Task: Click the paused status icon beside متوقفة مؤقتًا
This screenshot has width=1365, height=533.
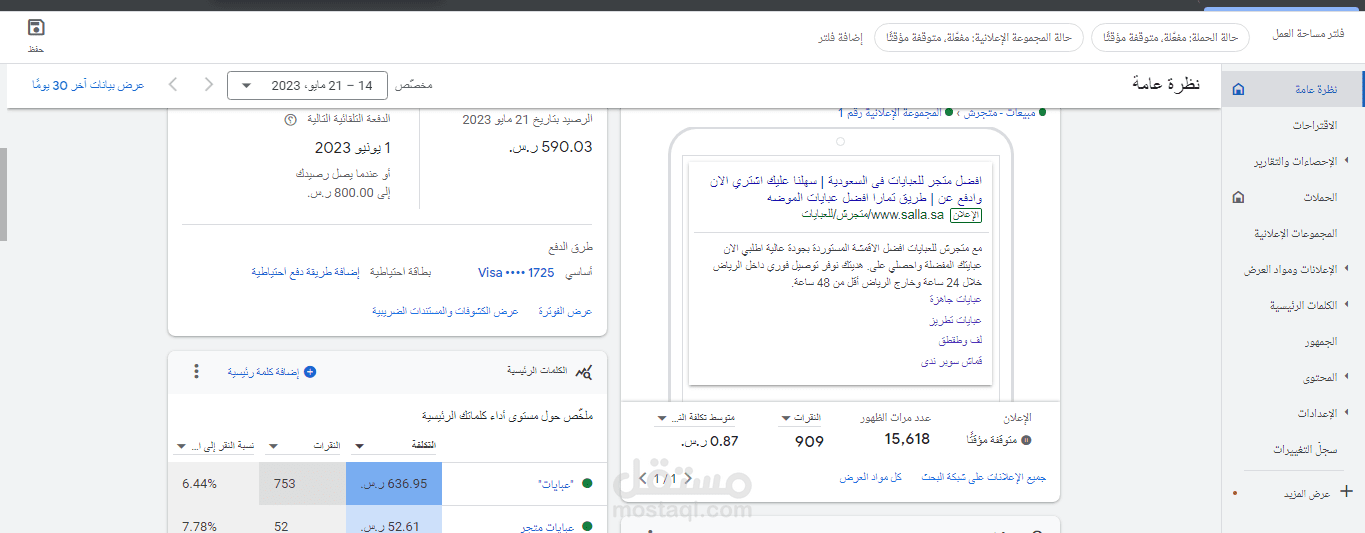Action: click(x=1026, y=440)
